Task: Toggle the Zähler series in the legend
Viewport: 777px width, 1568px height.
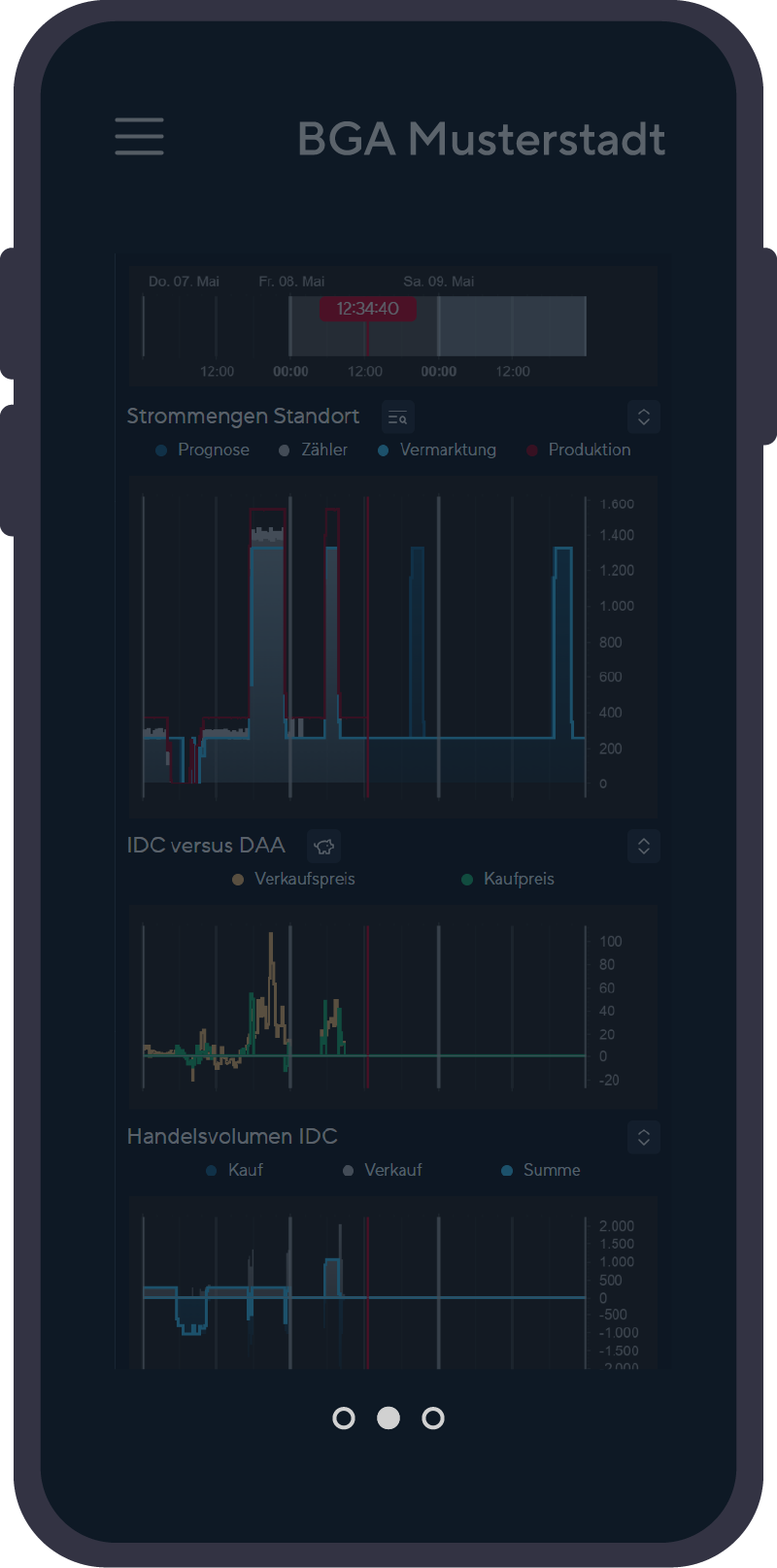Action: pyautogui.click(x=314, y=450)
